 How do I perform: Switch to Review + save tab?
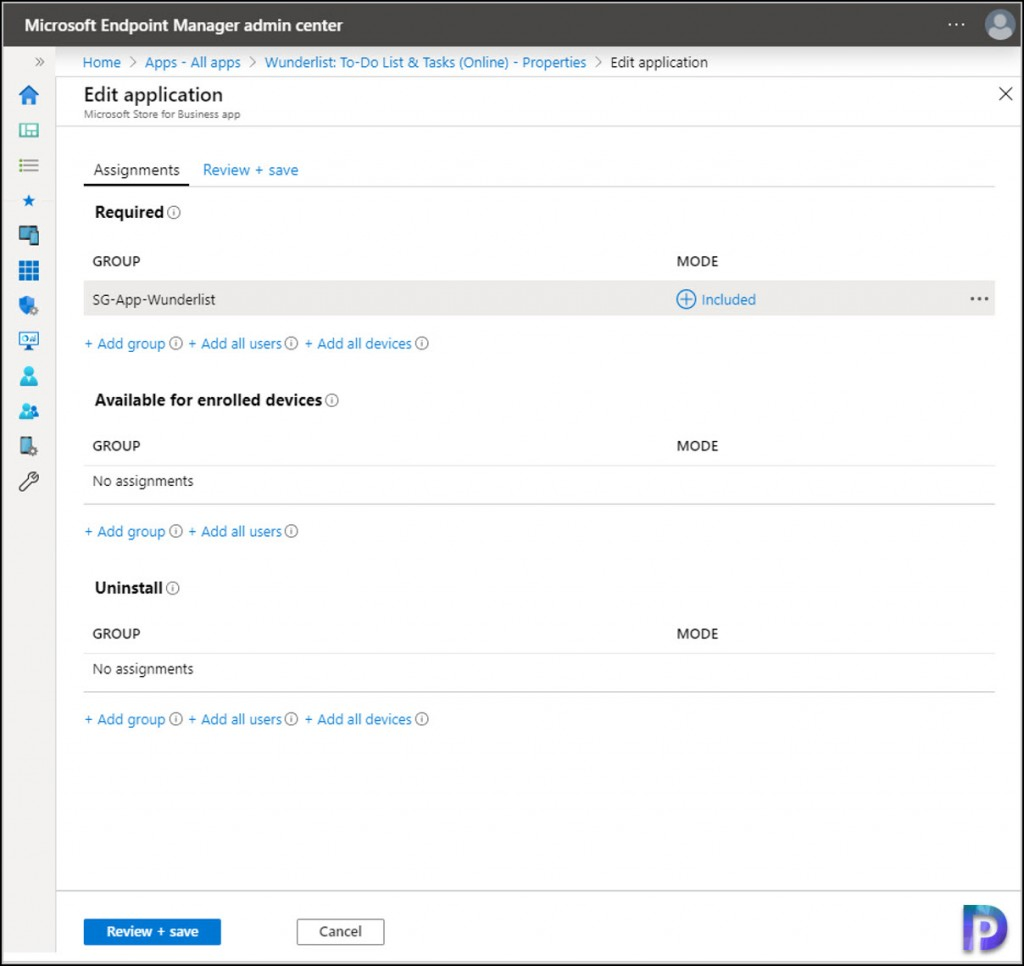[250, 170]
